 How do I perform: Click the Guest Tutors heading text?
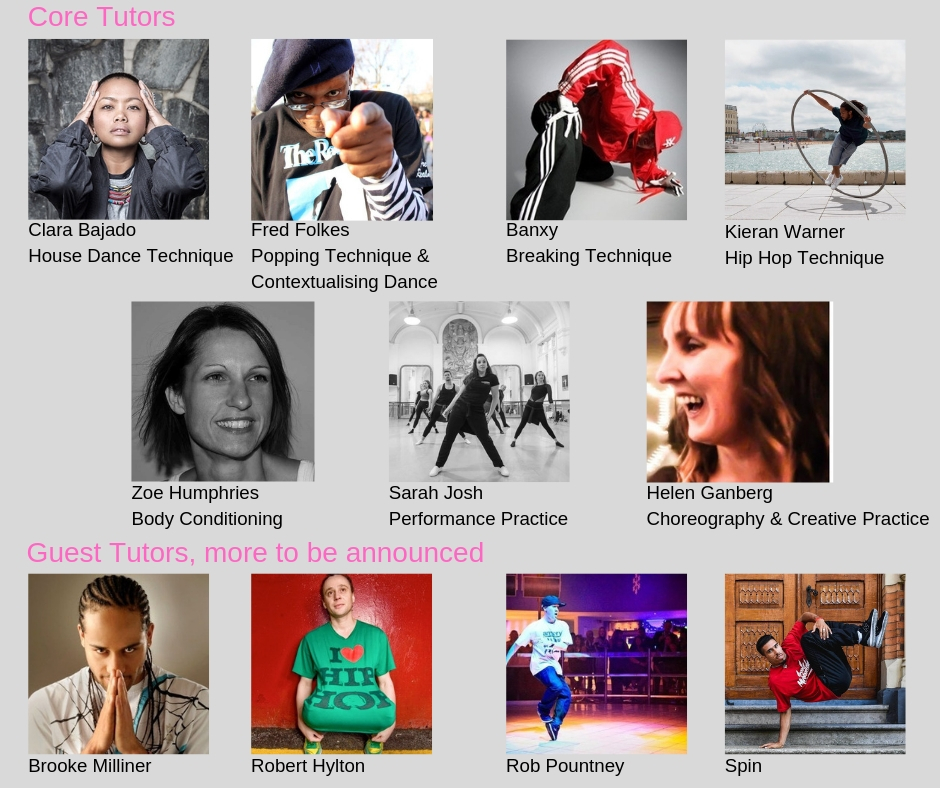coord(255,552)
